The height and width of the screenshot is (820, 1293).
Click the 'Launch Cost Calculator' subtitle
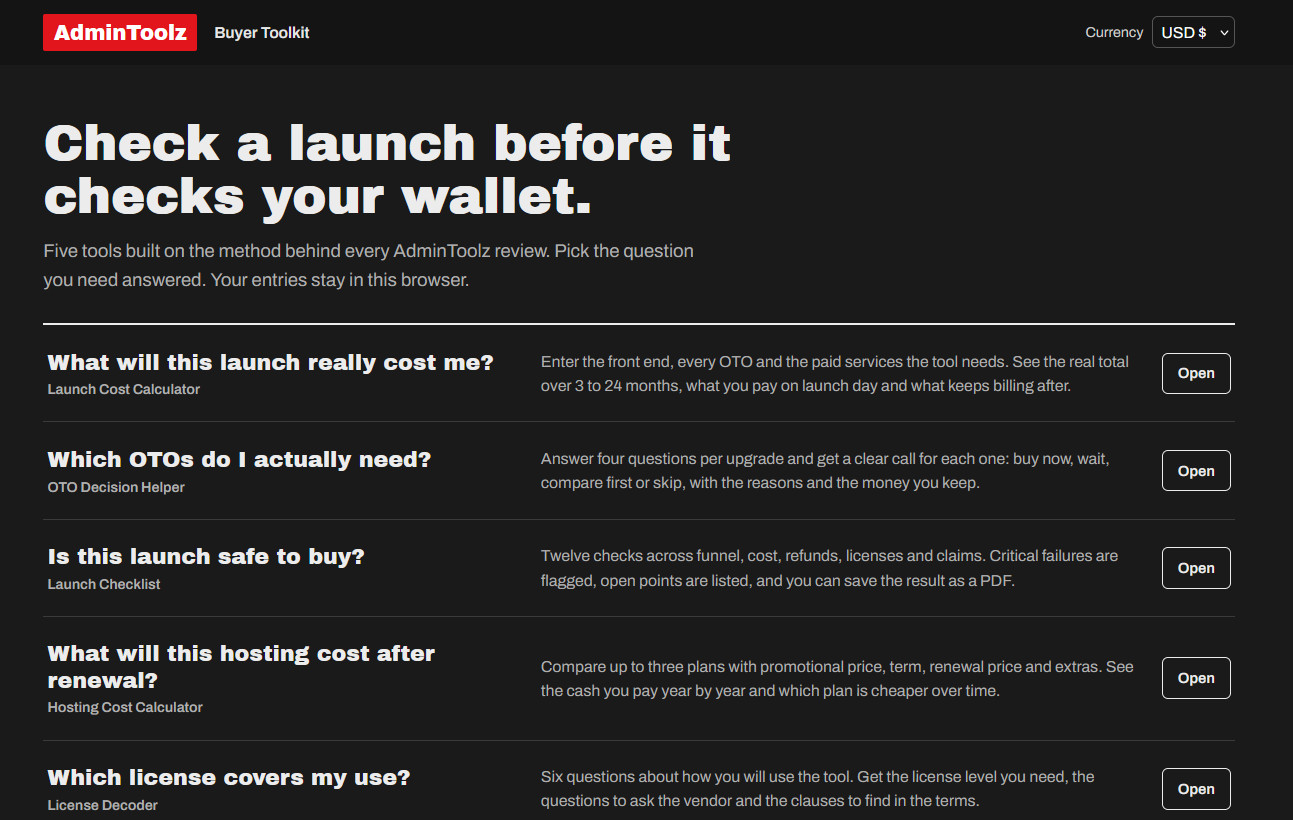point(124,389)
